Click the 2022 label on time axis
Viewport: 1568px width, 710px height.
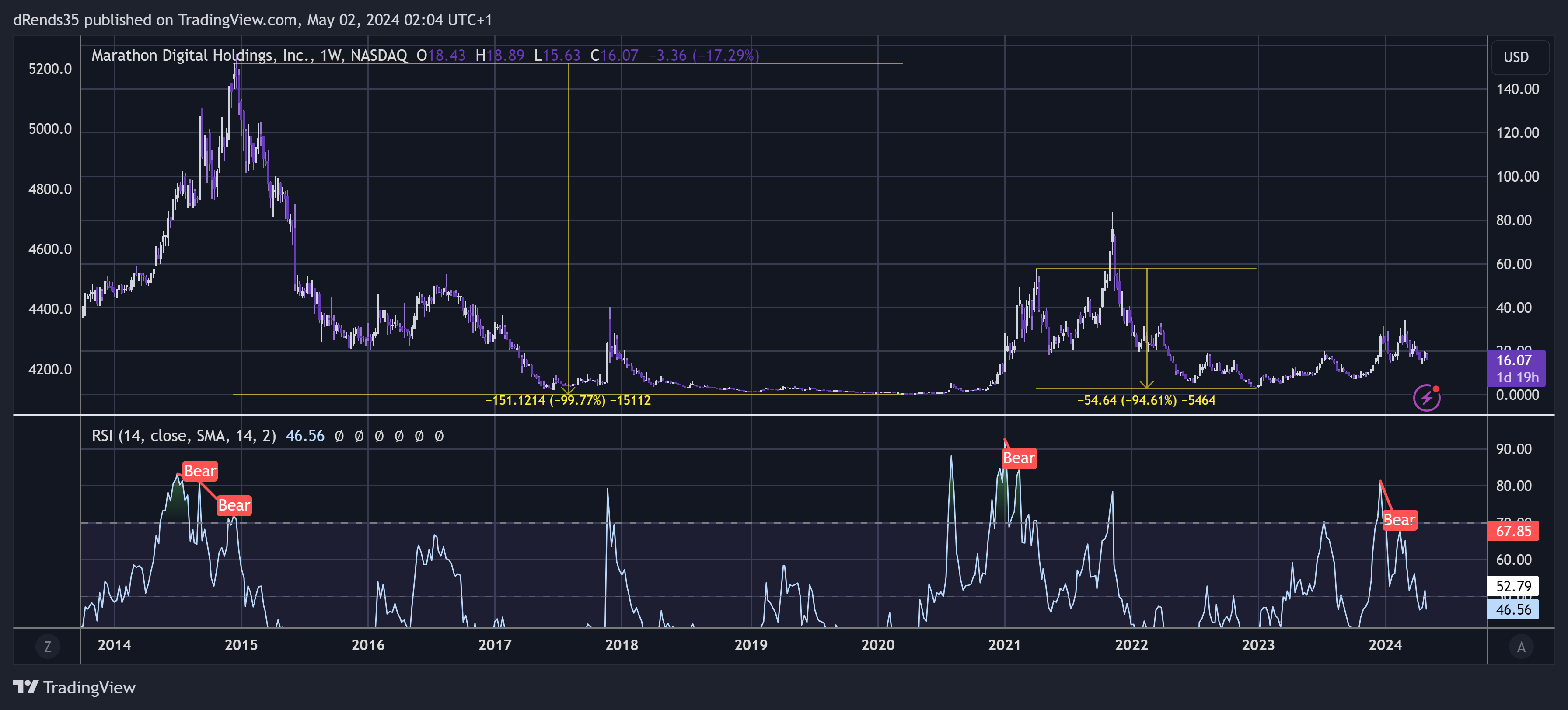click(x=1131, y=645)
